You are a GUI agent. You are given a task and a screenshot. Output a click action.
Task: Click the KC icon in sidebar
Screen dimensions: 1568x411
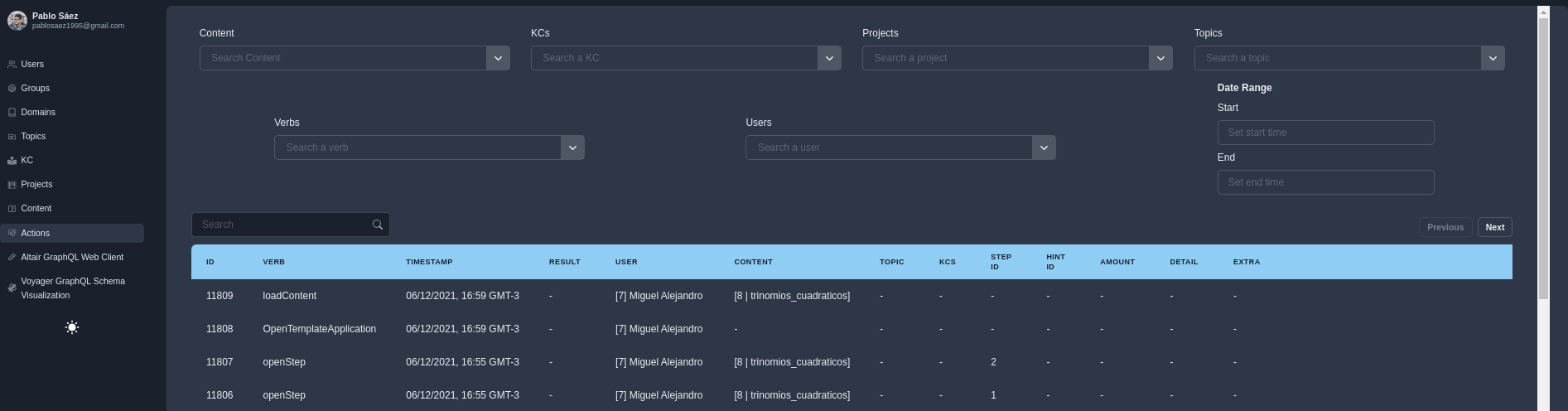[x=12, y=160]
